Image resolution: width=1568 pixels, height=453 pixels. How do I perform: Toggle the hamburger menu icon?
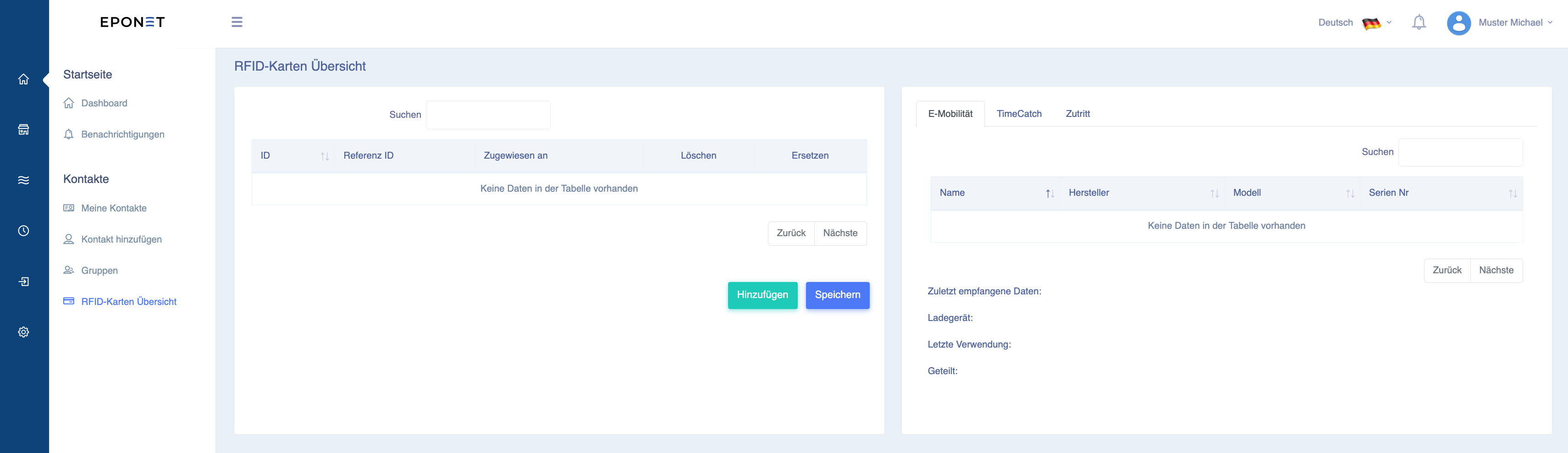(237, 22)
